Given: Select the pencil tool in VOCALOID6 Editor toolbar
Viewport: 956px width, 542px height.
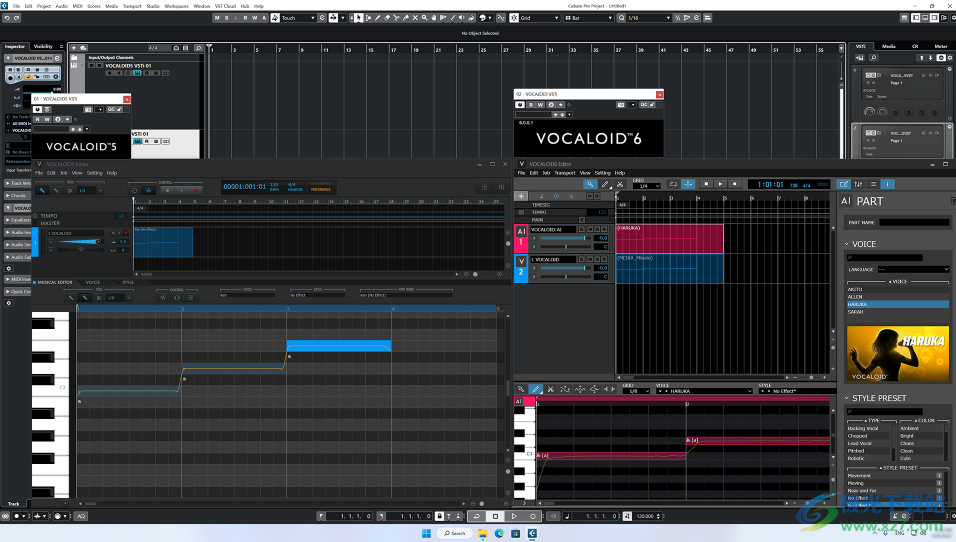Looking at the screenshot, I should click(x=606, y=184).
